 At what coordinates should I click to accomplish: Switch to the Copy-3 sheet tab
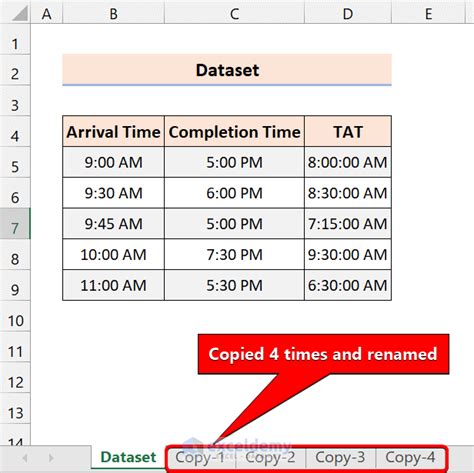(340, 457)
